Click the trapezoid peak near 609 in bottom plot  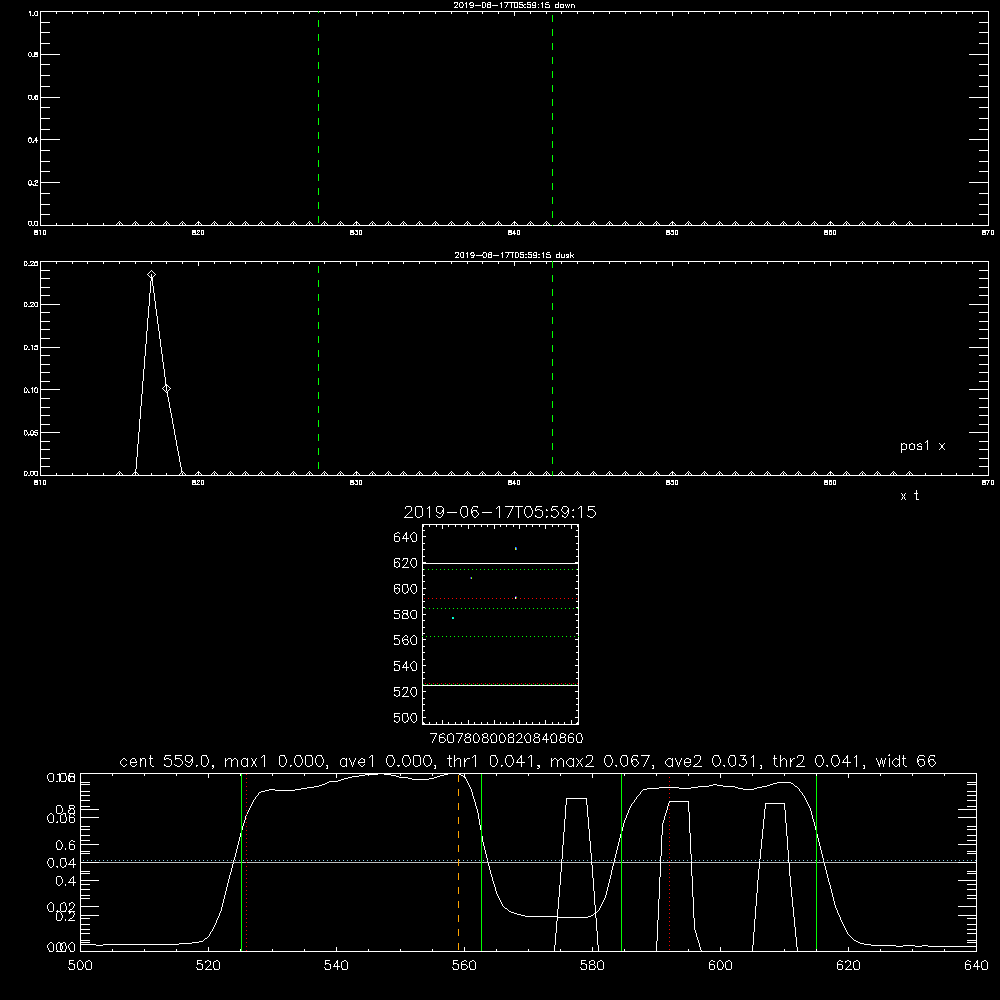point(774,804)
